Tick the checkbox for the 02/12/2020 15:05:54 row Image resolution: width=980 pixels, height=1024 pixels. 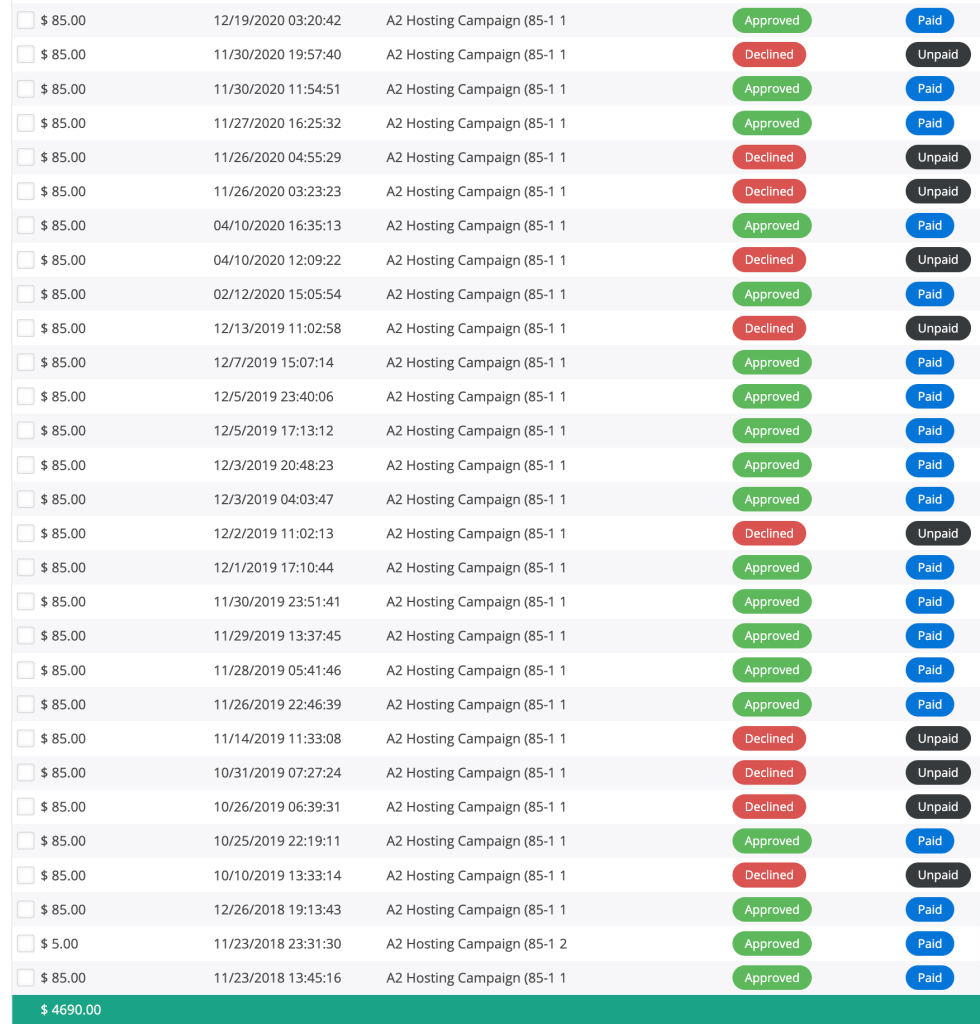[26, 294]
